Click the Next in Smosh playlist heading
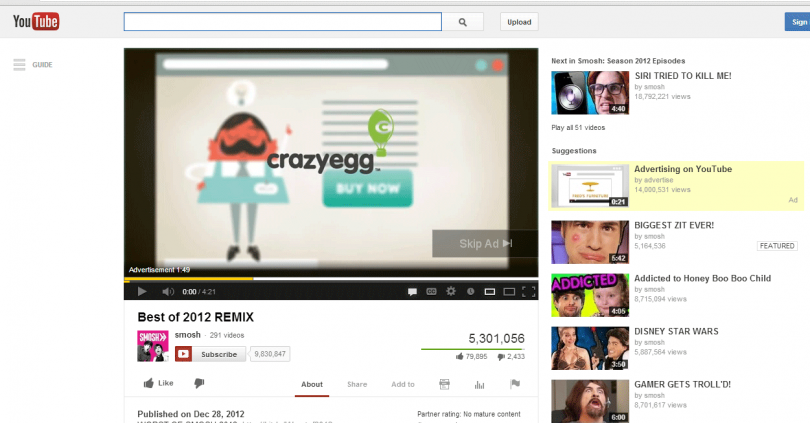Screen dimensions: 810x423 click(618, 60)
